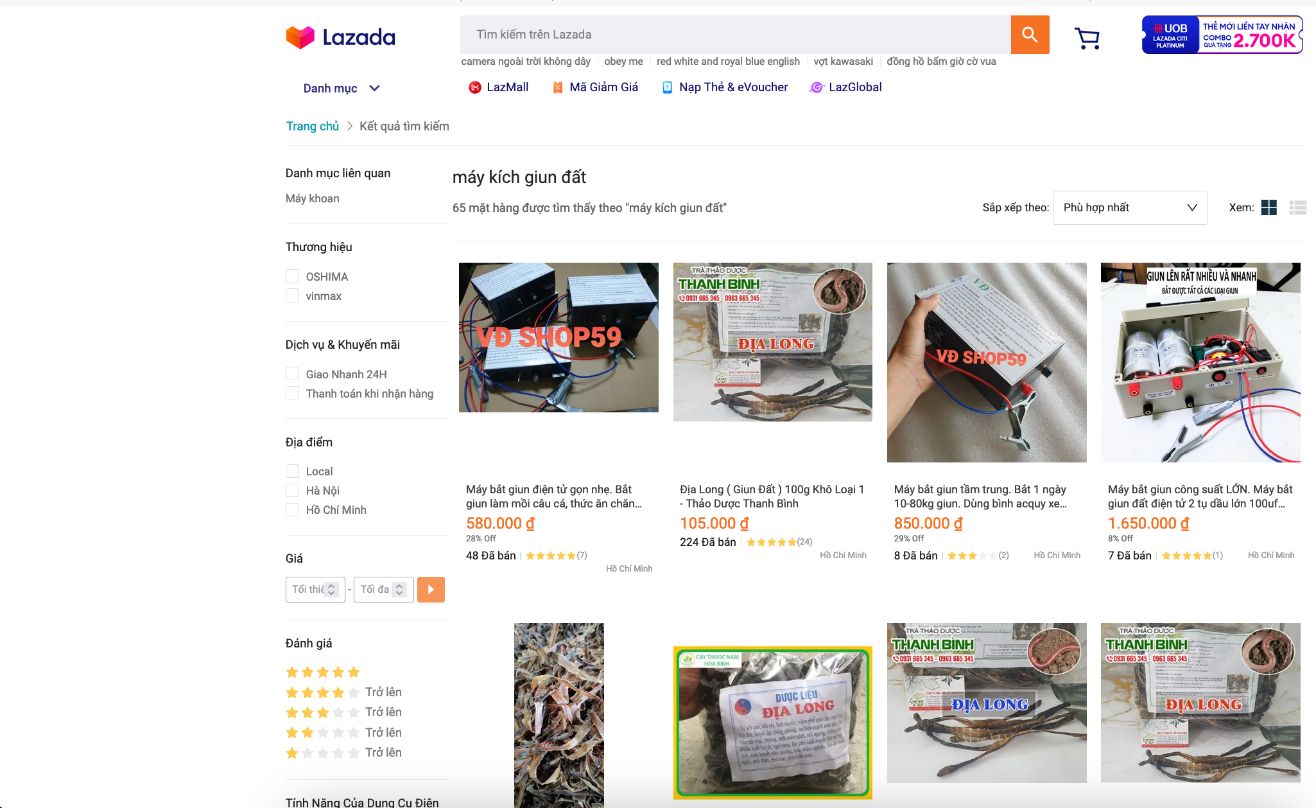Viewport: 1316px width, 808px height.
Task: Check the OSHIMA brand filter
Action: [x=292, y=276]
